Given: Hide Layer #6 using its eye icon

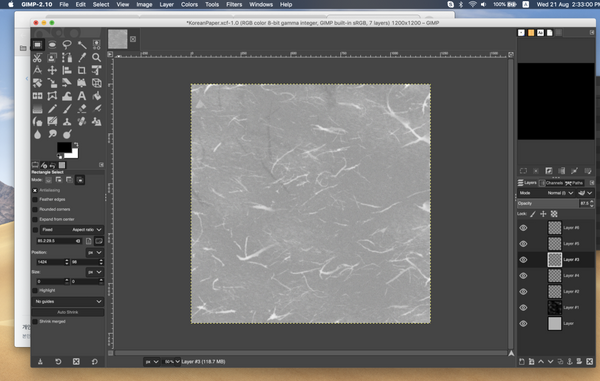Looking at the screenshot, I should [x=523, y=228].
